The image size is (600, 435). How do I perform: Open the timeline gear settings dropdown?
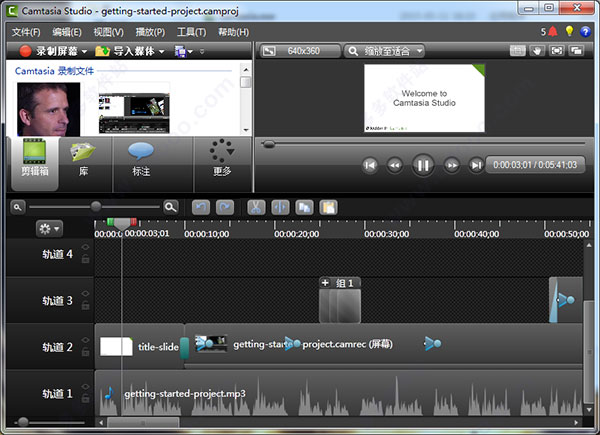click(x=49, y=229)
